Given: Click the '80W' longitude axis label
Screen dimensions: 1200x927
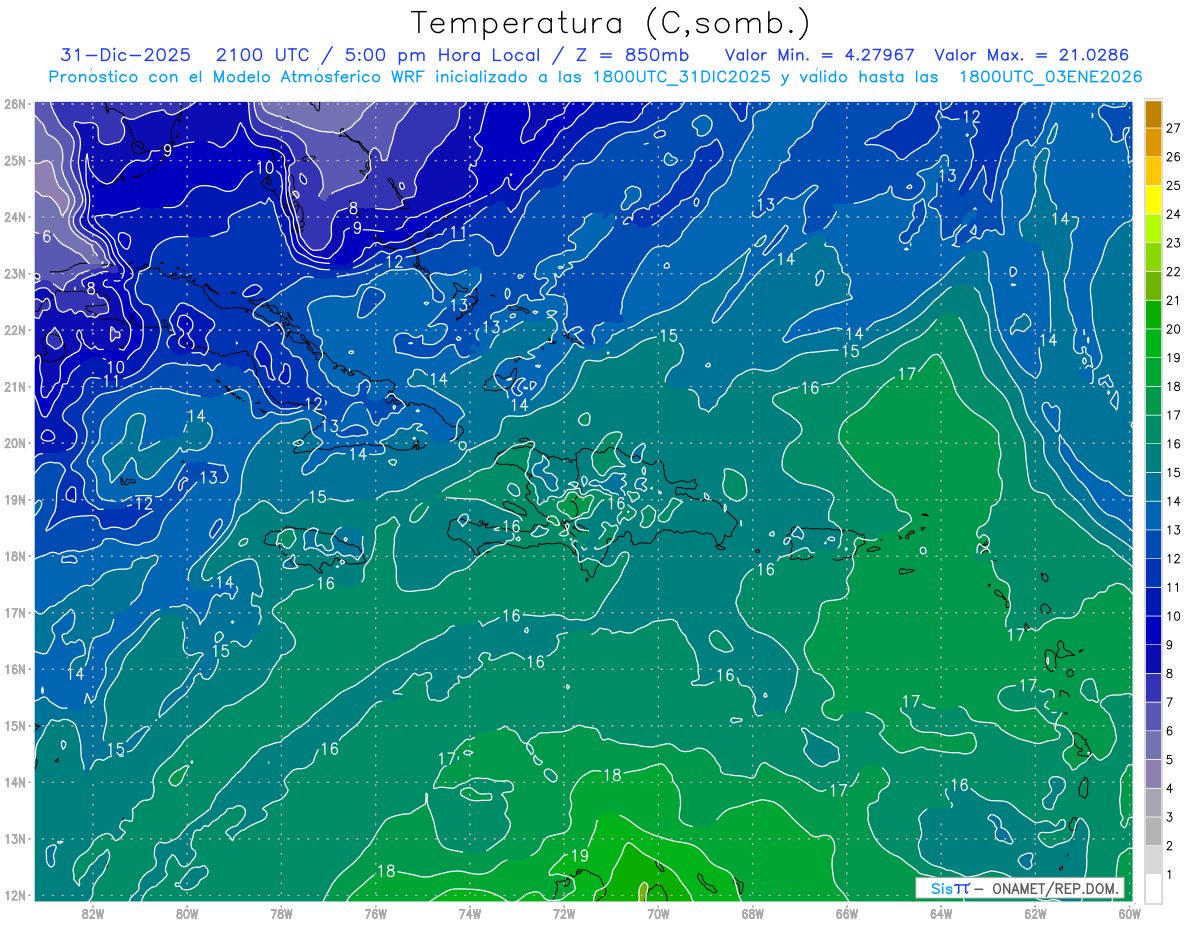Looking at the screenshot, I should coord(187,913).
